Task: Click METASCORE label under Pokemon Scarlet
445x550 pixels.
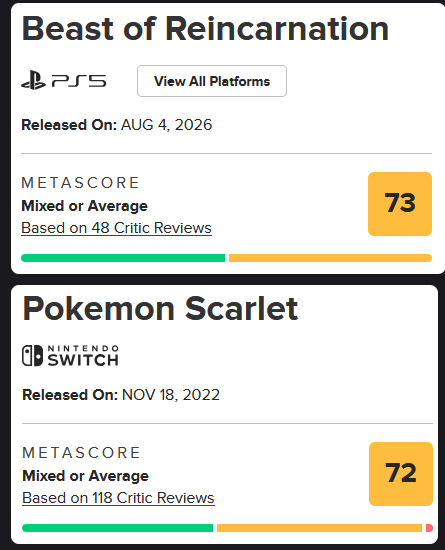Action: 81,453
